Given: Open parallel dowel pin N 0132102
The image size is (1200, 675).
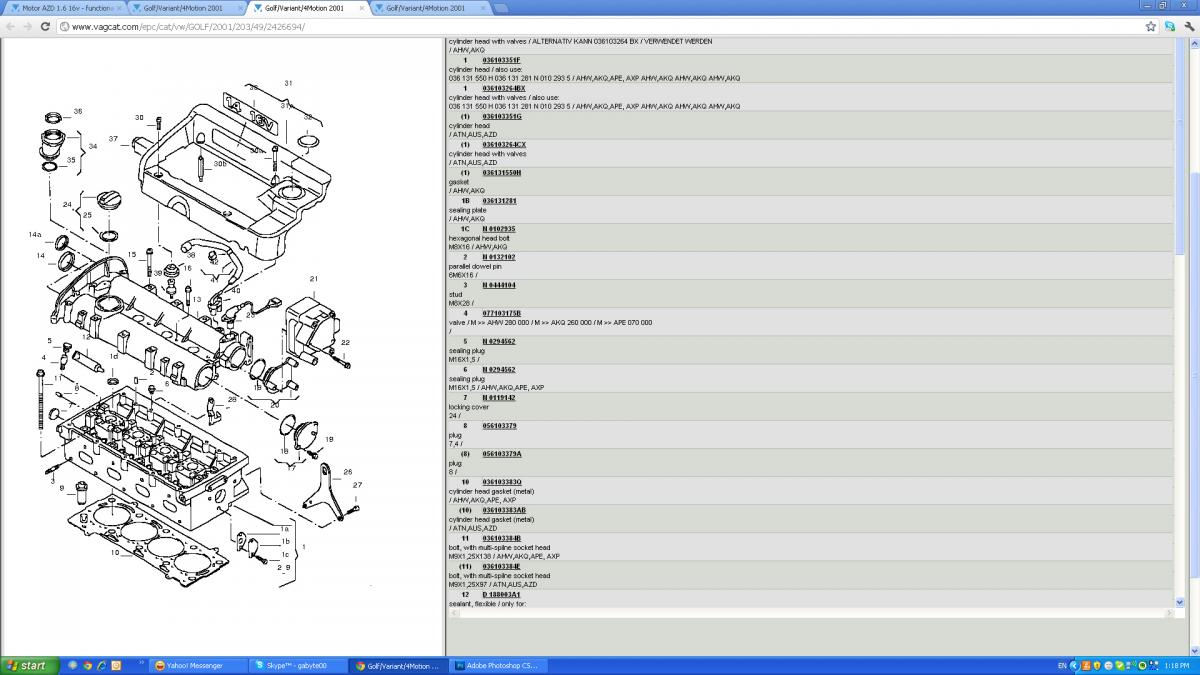Looking at the screenshot, I should pos(498,256).
